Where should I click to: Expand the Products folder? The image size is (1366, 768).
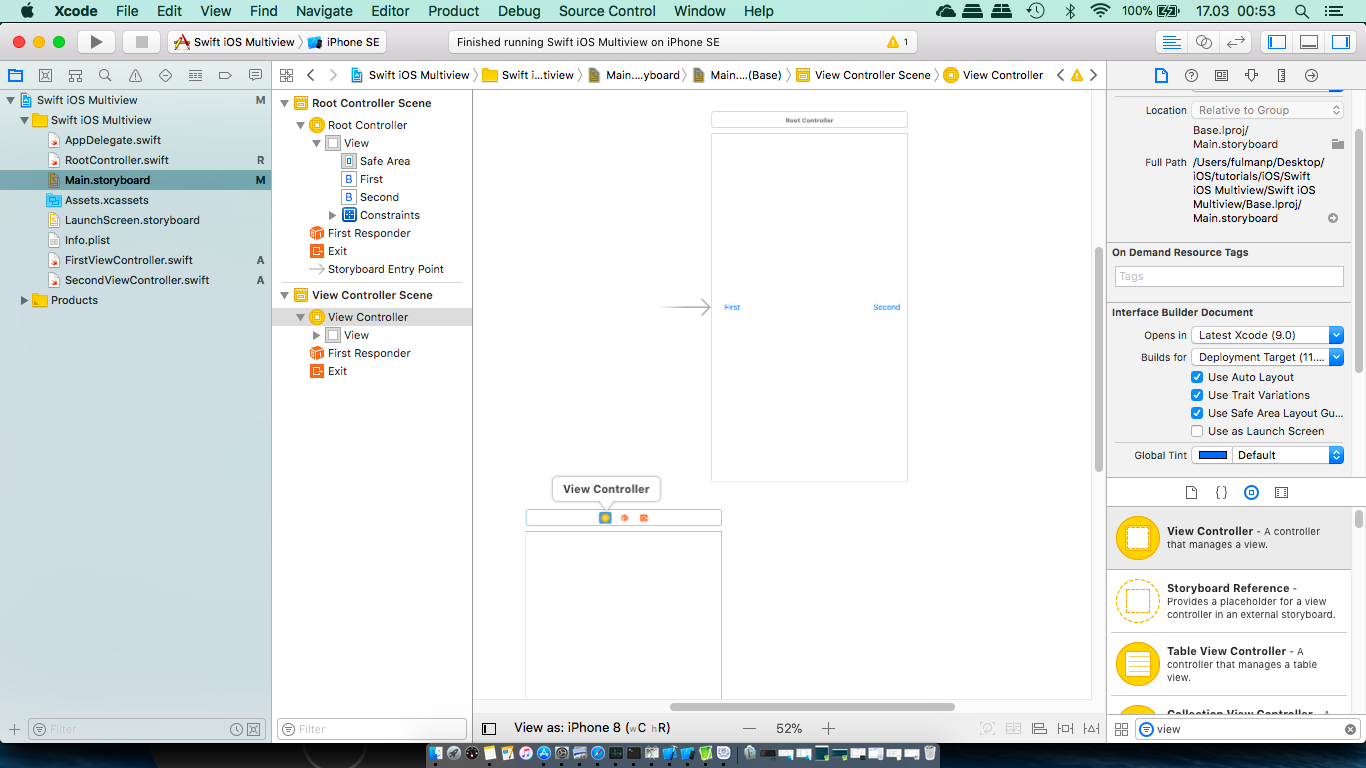(x=25, y=300)
